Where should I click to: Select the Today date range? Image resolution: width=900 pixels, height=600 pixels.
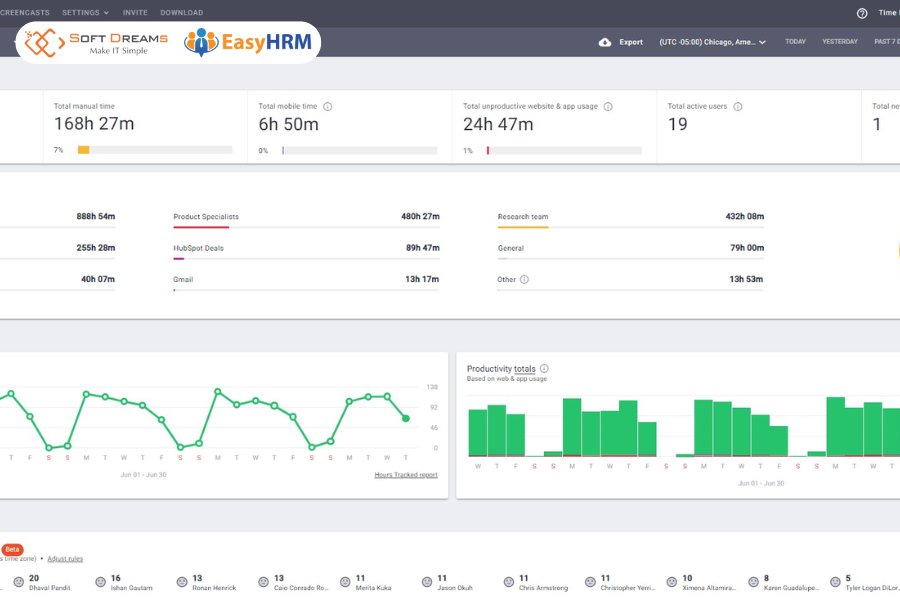[x=795, y=42]
